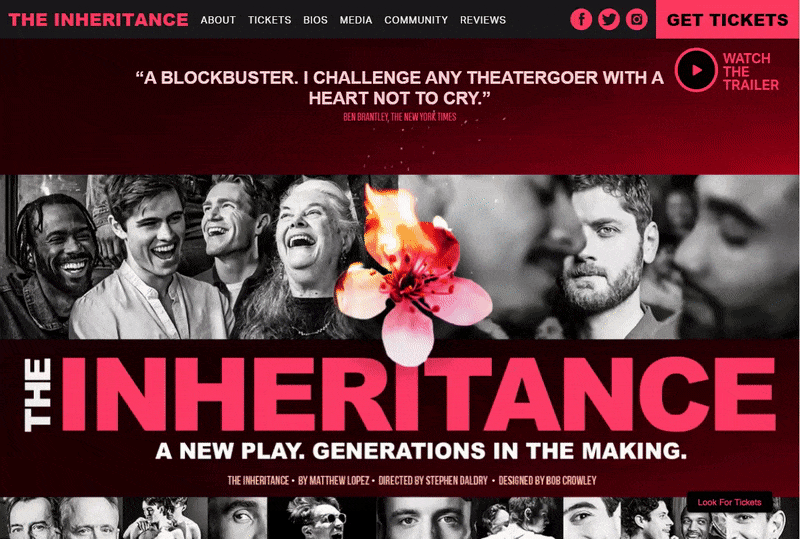Open the Twitter social icon
The width and height of the screenshot is (800, 539).
(609, 19)
